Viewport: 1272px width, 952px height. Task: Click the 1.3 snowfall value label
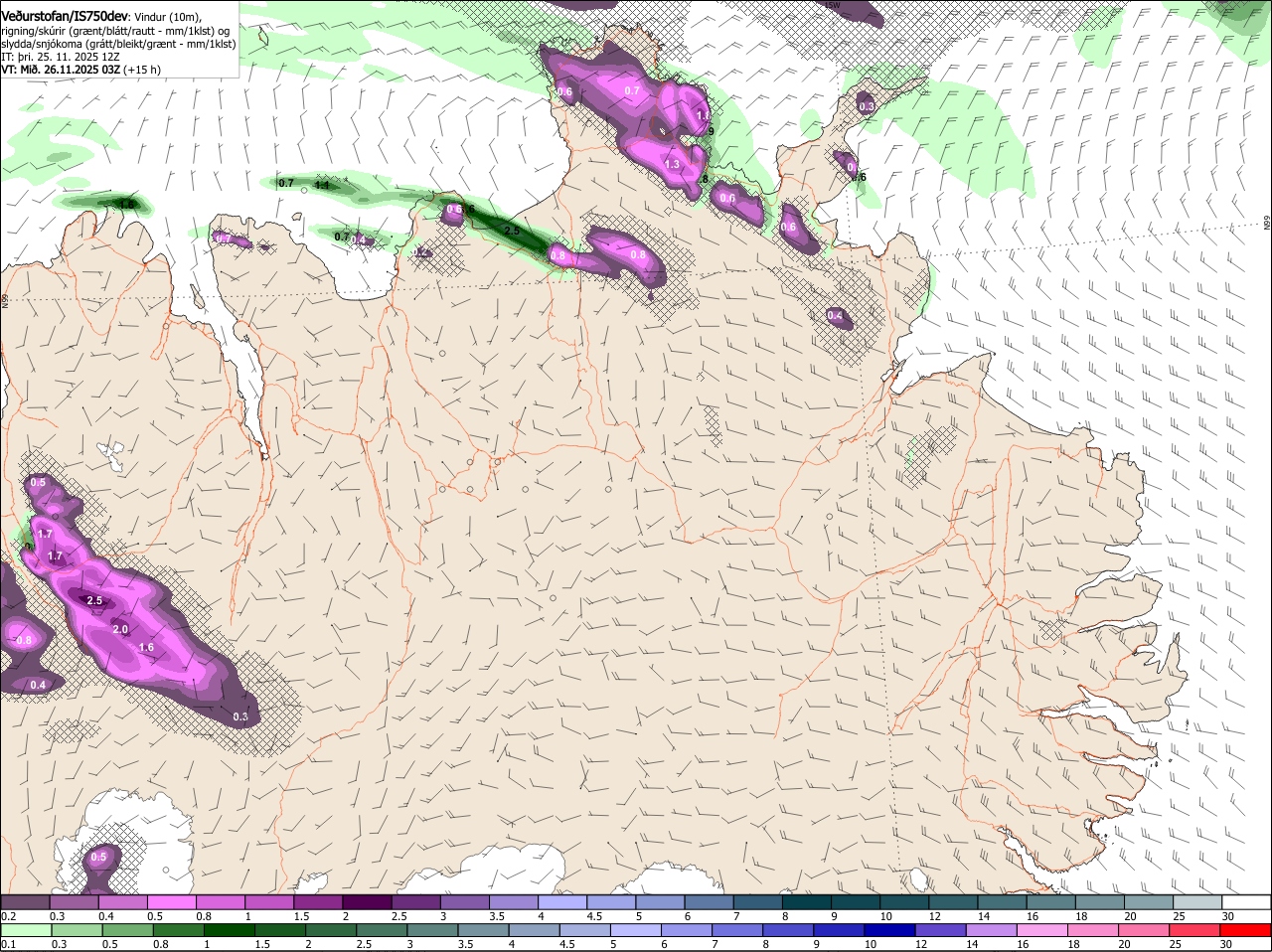pos(672,164)
